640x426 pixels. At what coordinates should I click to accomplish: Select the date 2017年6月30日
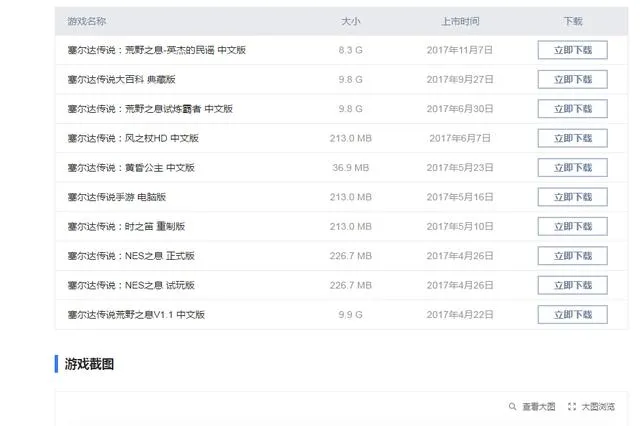pyautogui.click(x=460, y=109)
